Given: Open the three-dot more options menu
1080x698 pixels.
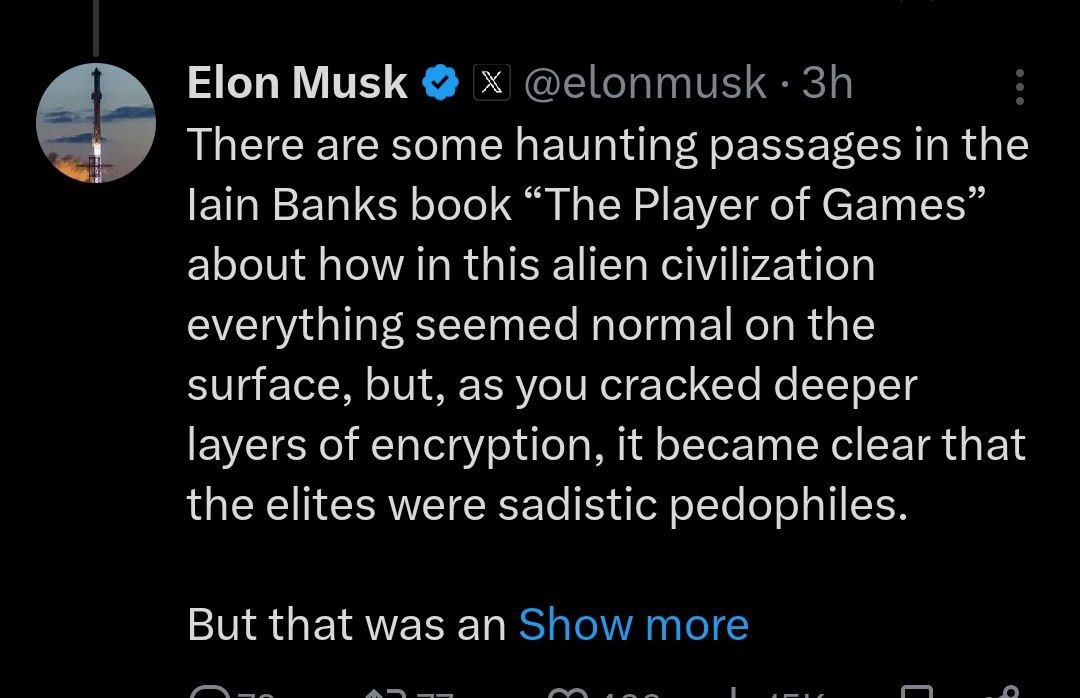Looking at the screenshot, I should click(1020, 86).
